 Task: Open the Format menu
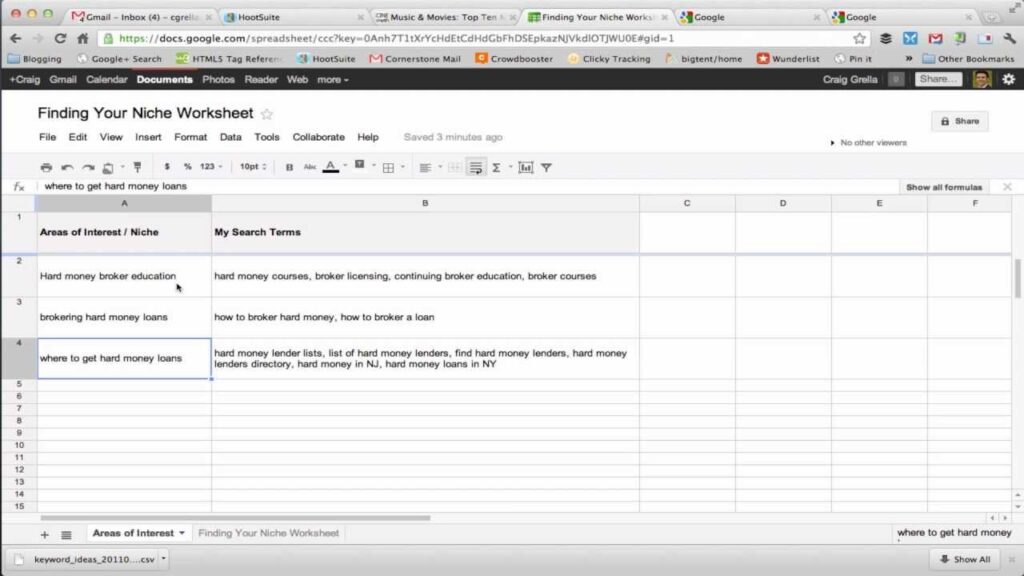click(x=190, y=137)
